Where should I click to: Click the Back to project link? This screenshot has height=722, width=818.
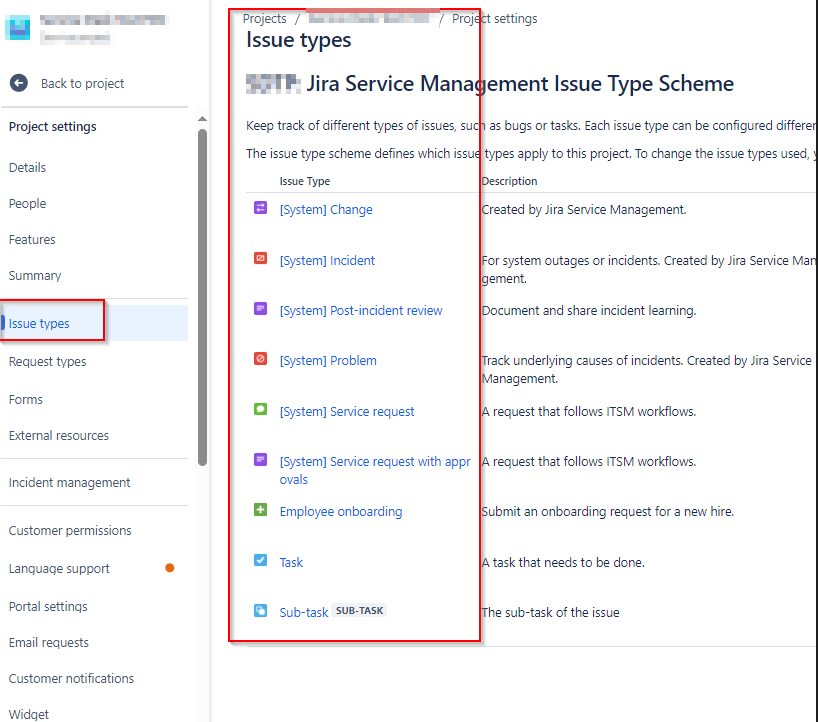click(82, 83)
